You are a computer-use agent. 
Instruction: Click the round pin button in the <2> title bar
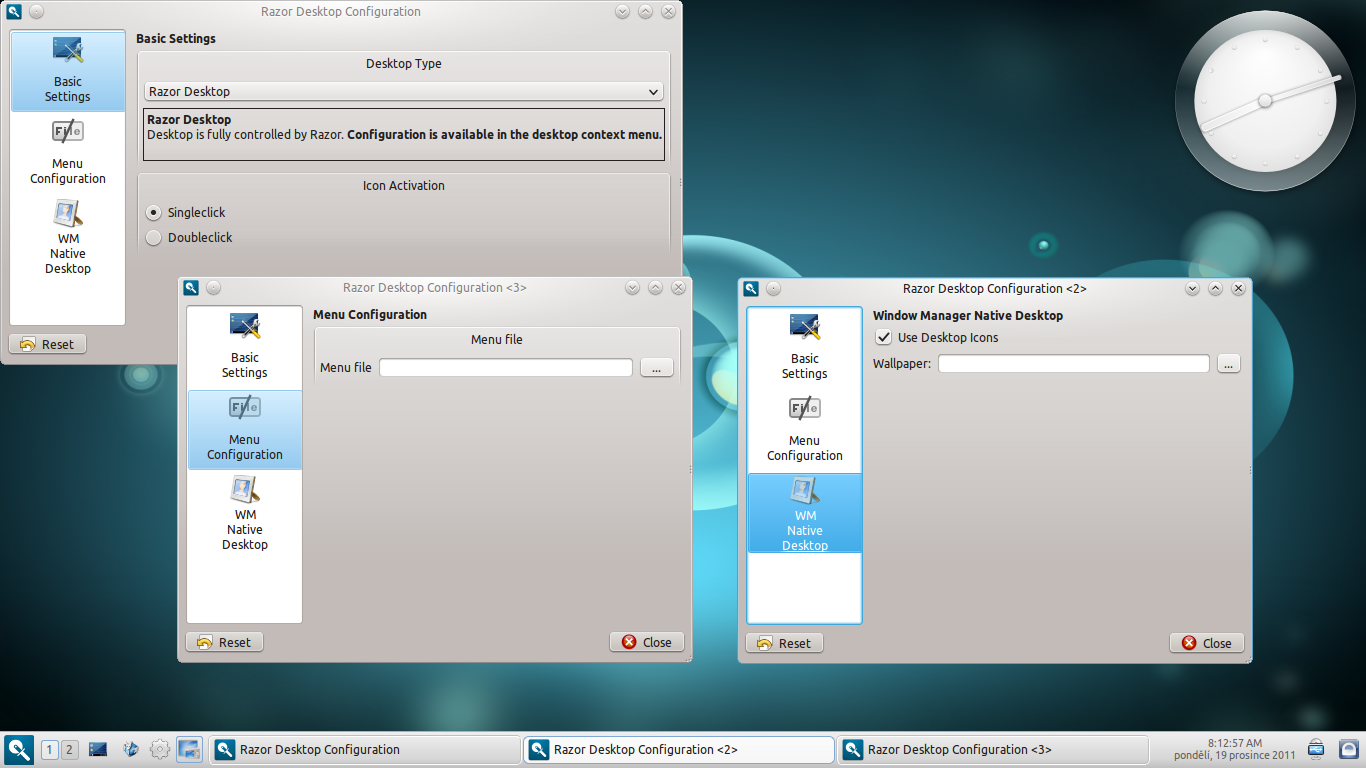pyautogui.click(x=773, y=288)
